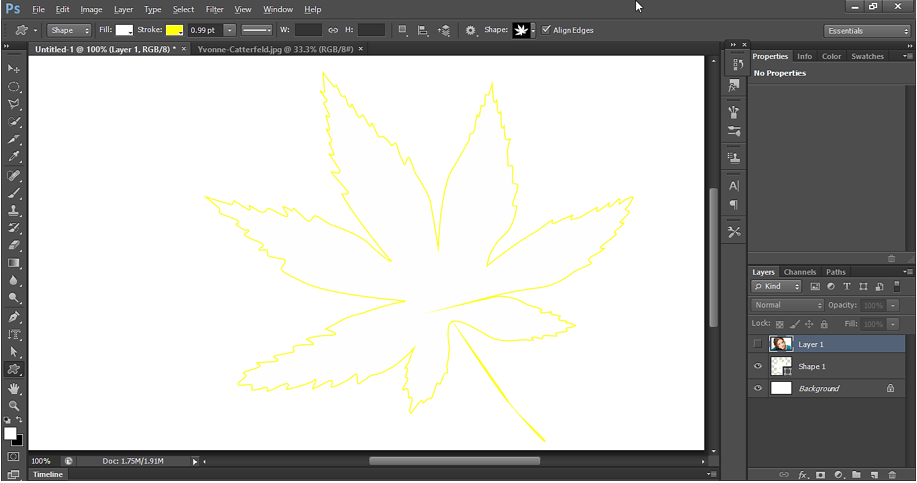This screenshot has width=917, height=483.
Task: Select the Blur tool
Action: (13, 281)
